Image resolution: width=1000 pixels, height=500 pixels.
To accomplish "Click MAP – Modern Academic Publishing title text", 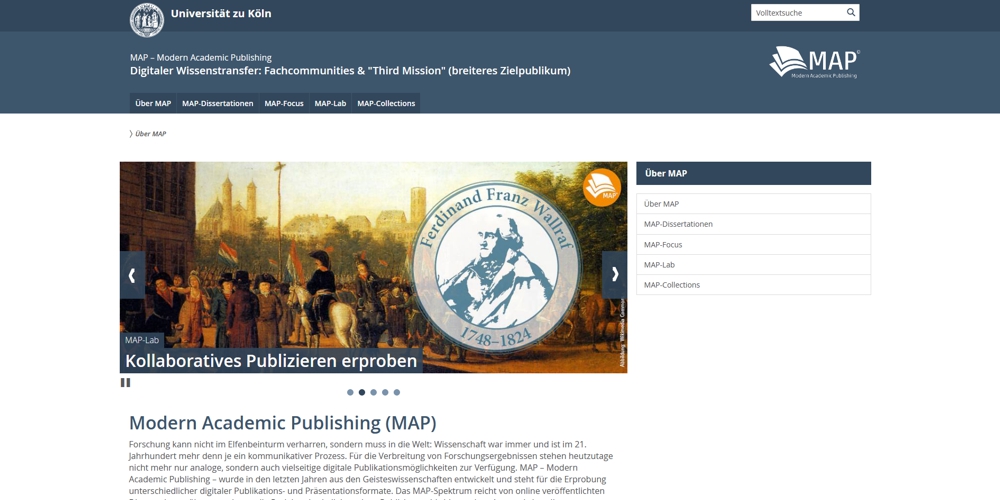I will click(201, 57).
